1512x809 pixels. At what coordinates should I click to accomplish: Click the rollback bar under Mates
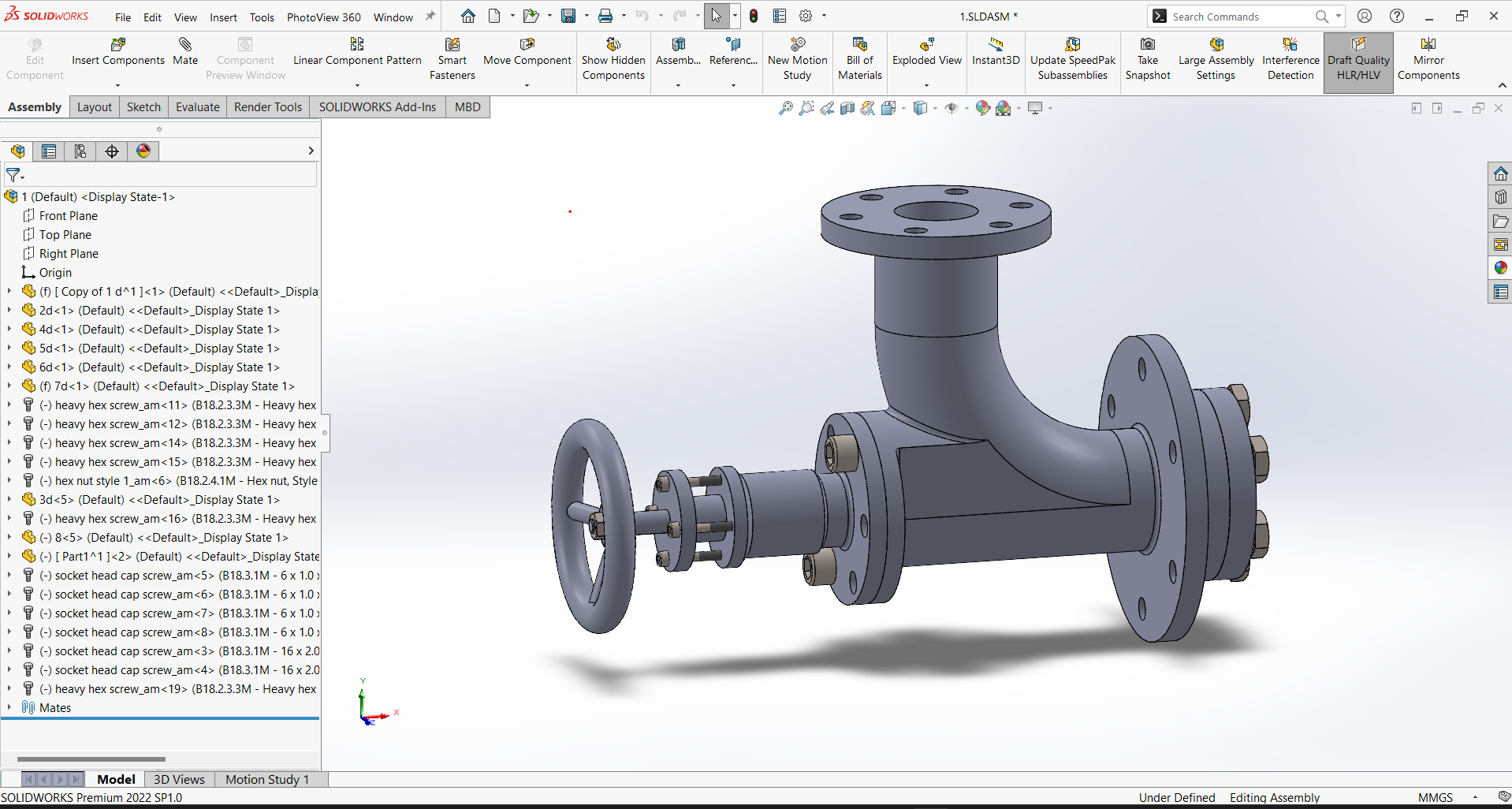[160, 718]
